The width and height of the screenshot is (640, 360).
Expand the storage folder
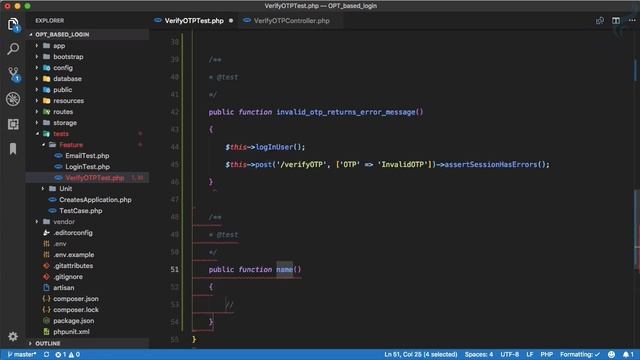[65, 123]
